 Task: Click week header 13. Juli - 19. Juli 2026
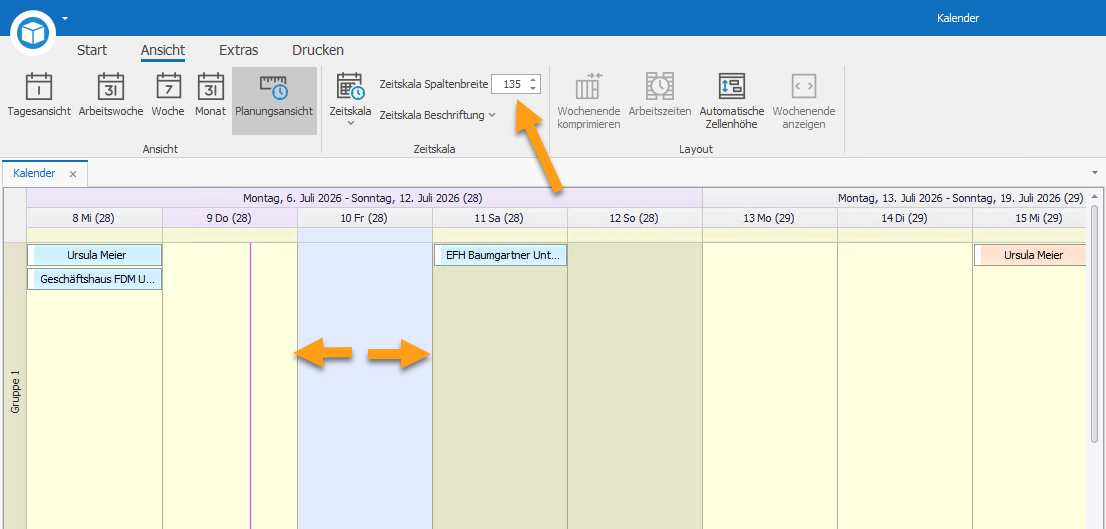[894, 198]
